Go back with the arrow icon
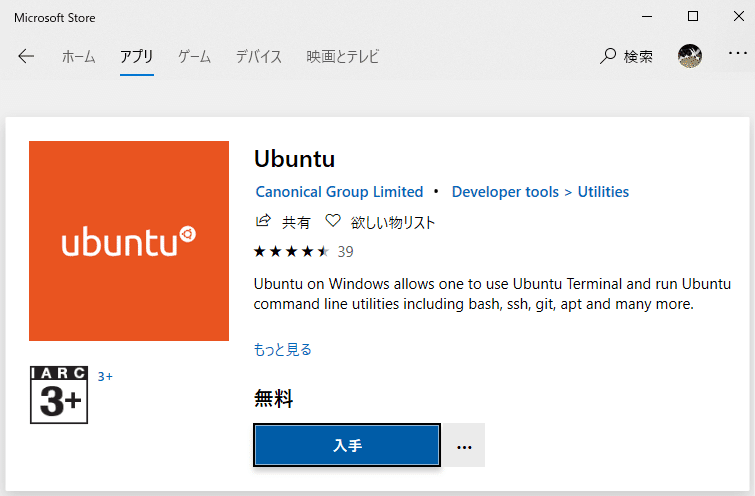The height and width of the screenshot is (496, 755). 26,56
